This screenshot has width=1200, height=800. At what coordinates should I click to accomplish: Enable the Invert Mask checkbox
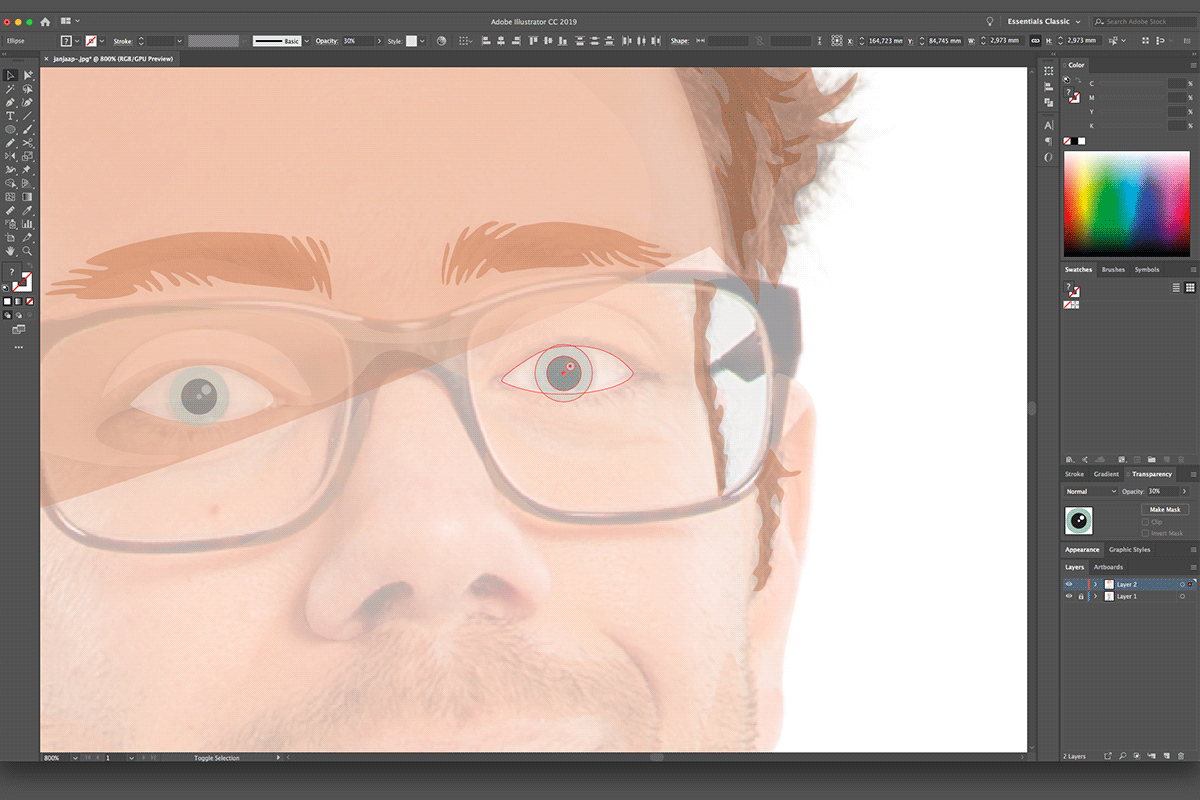tap(1145, 533)
